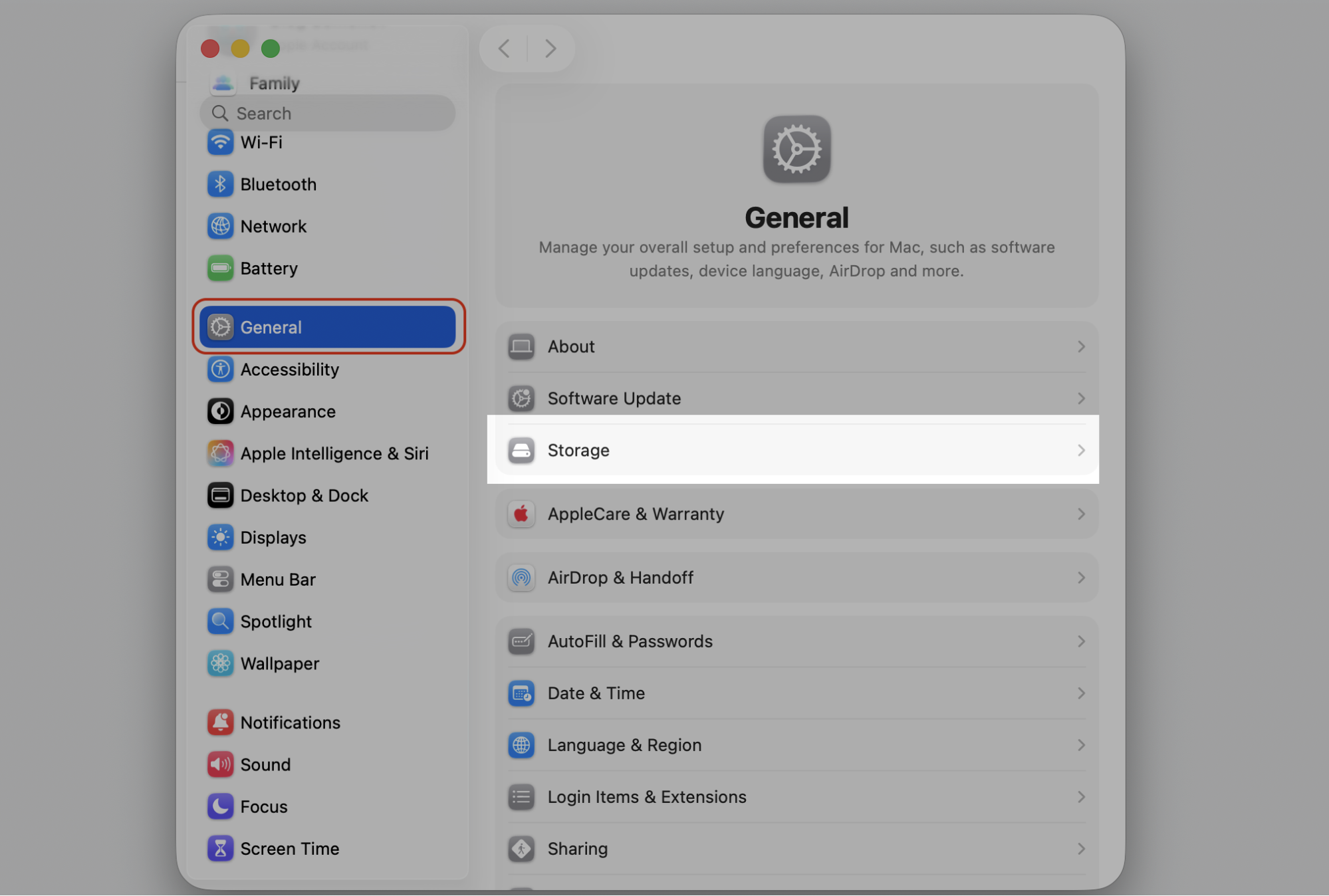The image size is (1329, 896).
Task: Select Notifications label in sidebar
Action: click(x=291, y=723)
